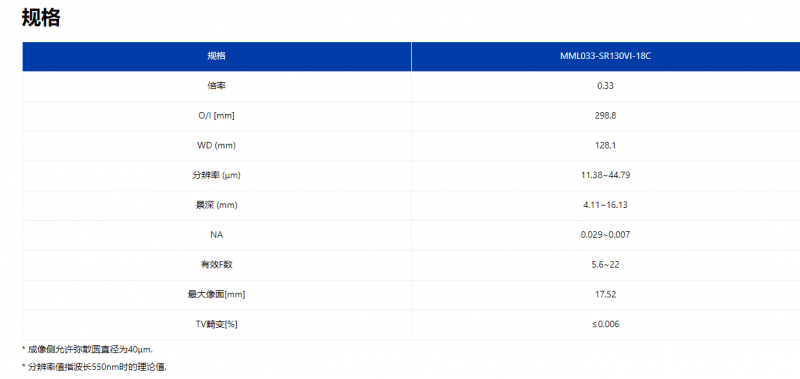The height and width of the screenshot is (379, 800).
Task: Select the 有效F数 row label
Action: [216, 265]
